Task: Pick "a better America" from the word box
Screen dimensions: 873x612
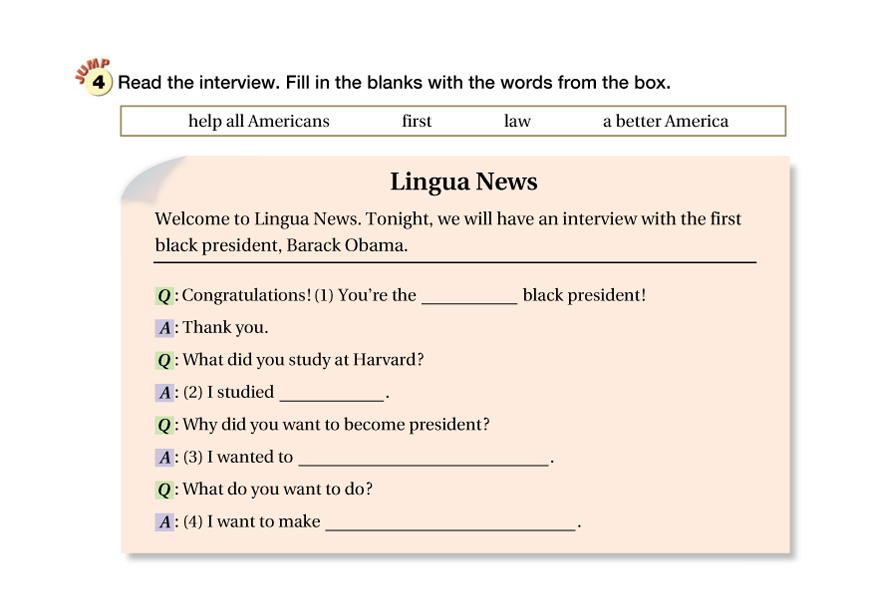Action: [665, 121]
